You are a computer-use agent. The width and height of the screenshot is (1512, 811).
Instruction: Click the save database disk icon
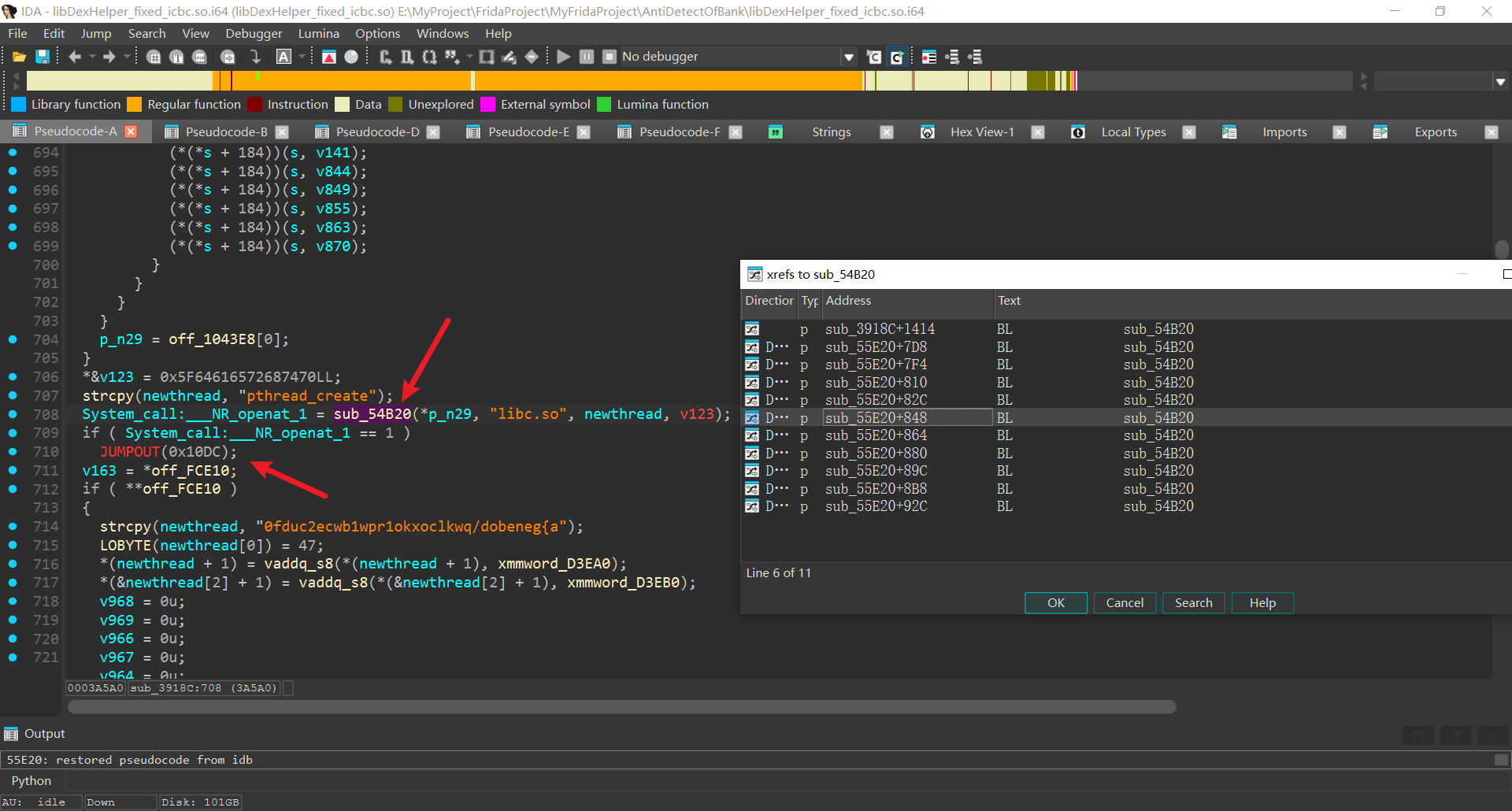(x=43, y=57)
